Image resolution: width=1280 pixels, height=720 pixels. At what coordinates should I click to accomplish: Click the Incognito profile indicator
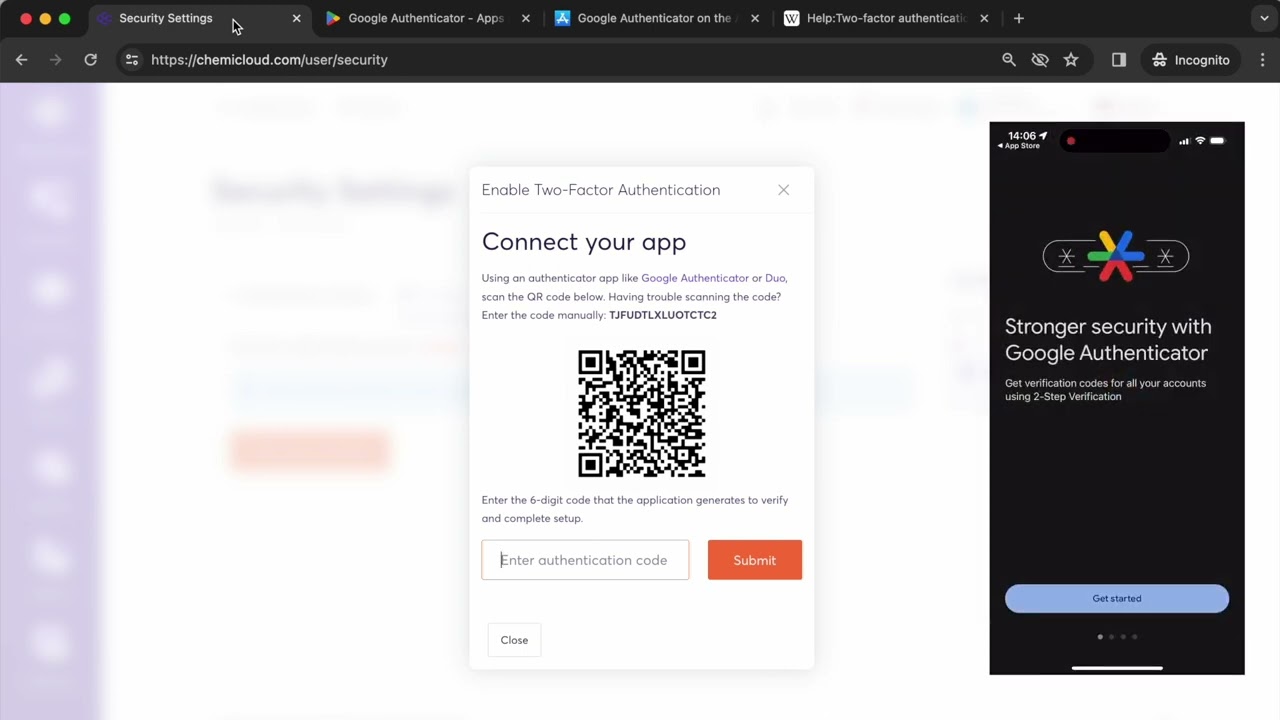pos(1190,60)
